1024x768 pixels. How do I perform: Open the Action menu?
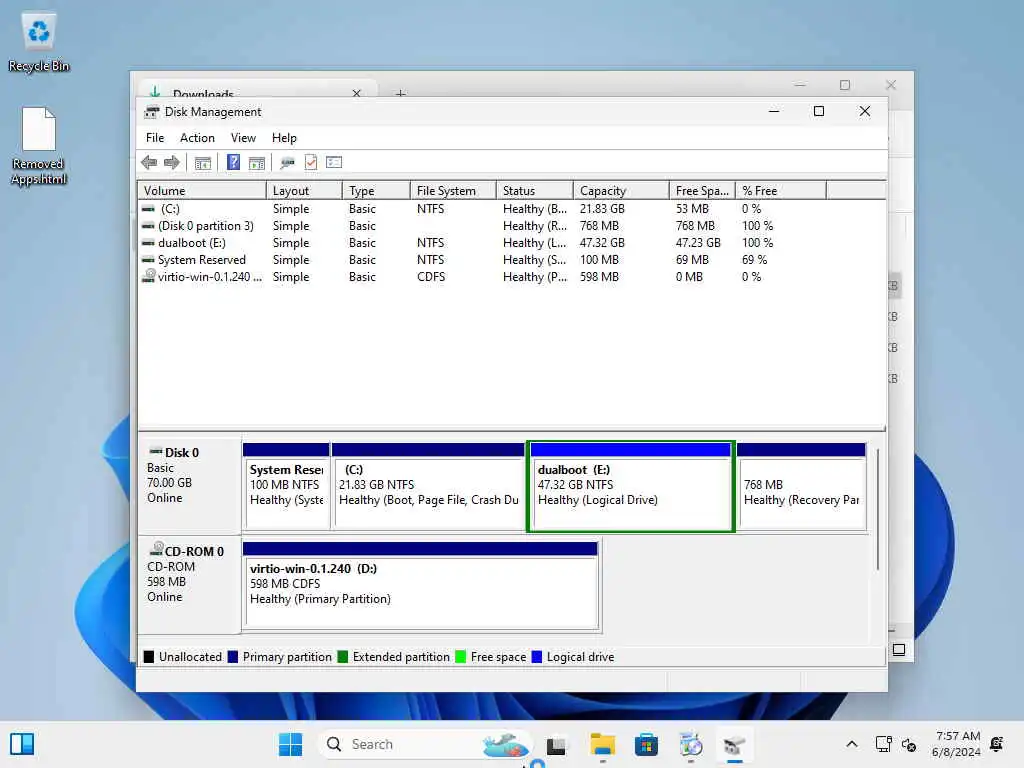(x=197, y=138)
